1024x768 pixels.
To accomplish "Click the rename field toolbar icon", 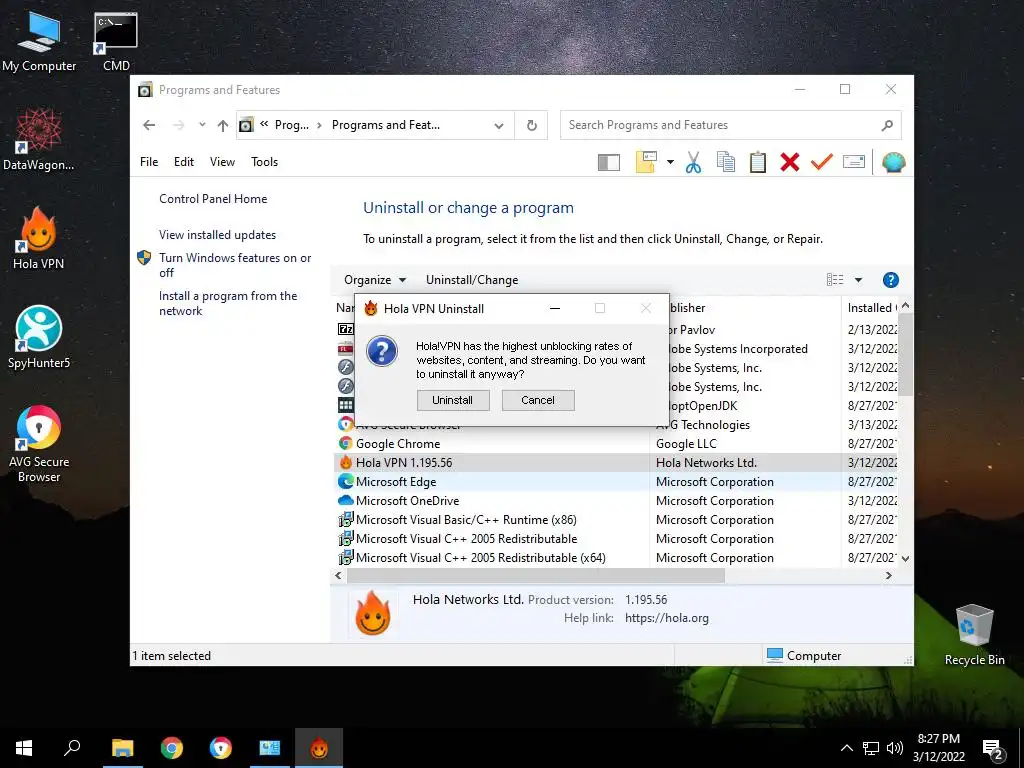I will [x=854, y=161].
